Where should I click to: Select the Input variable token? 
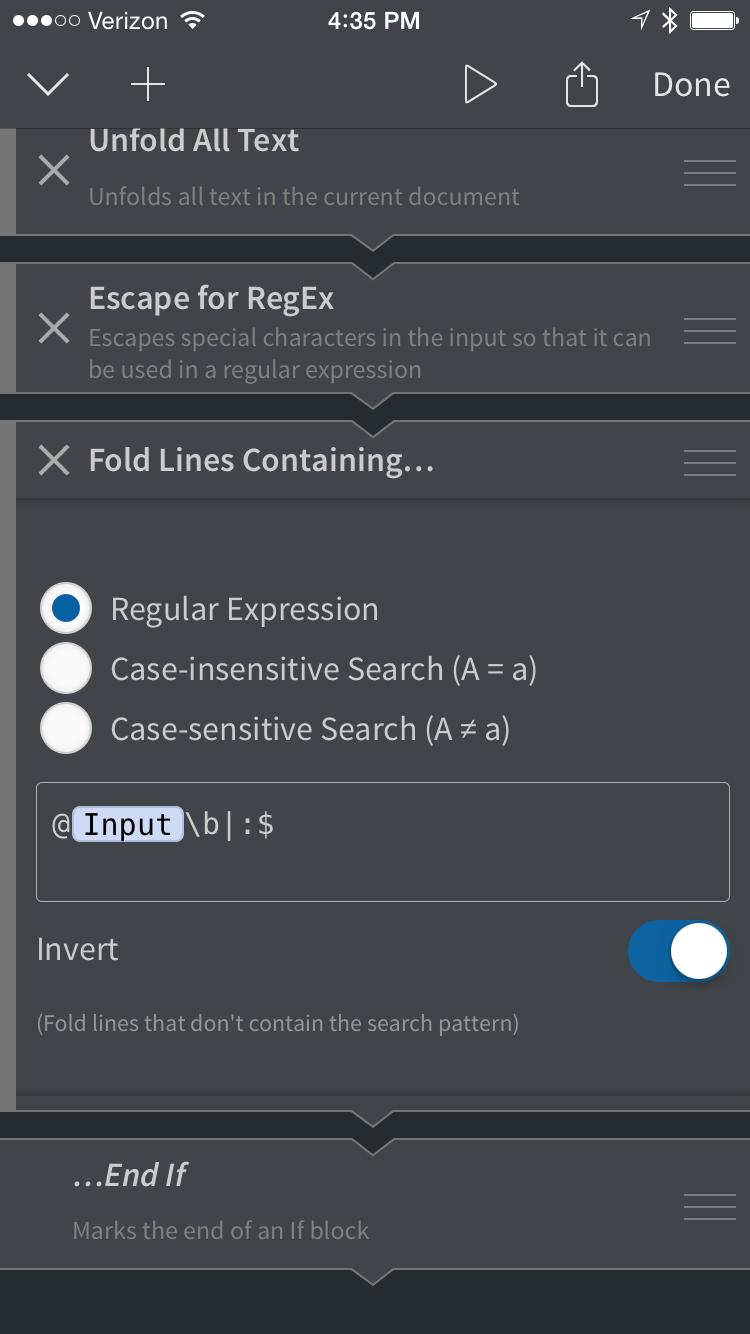(128, 825)
